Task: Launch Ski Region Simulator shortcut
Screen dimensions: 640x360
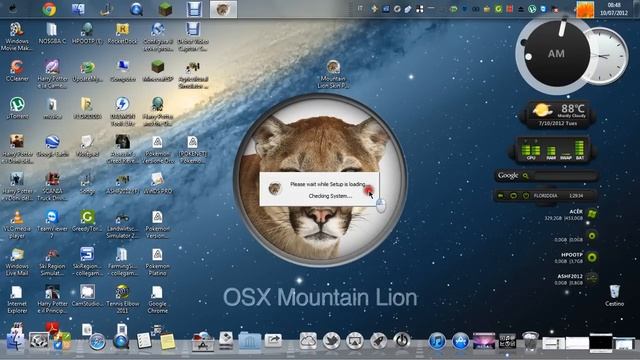Action: [52, 262]
